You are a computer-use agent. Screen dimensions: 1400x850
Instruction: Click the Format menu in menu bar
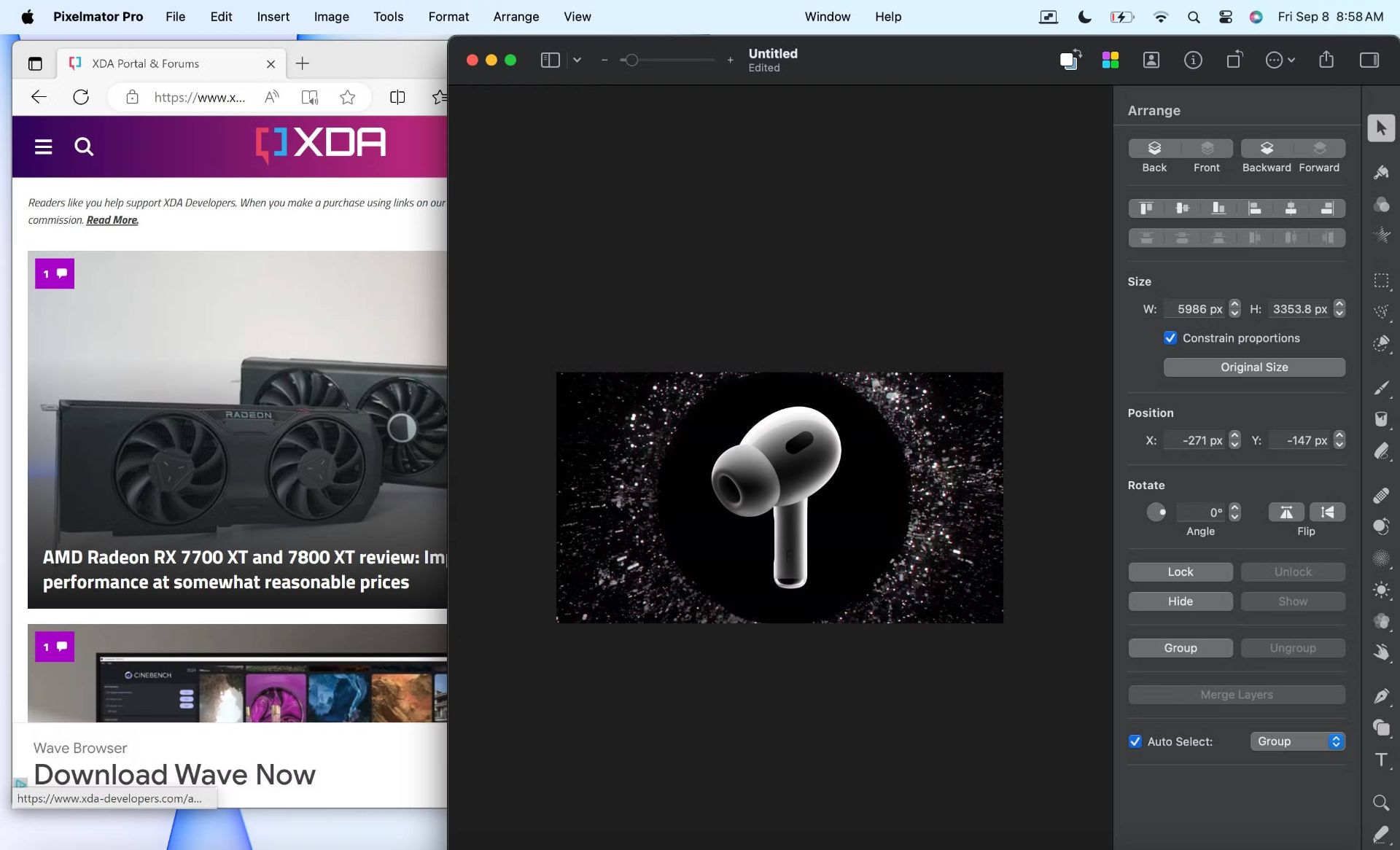pyautogui.click(x=448, y=17)
